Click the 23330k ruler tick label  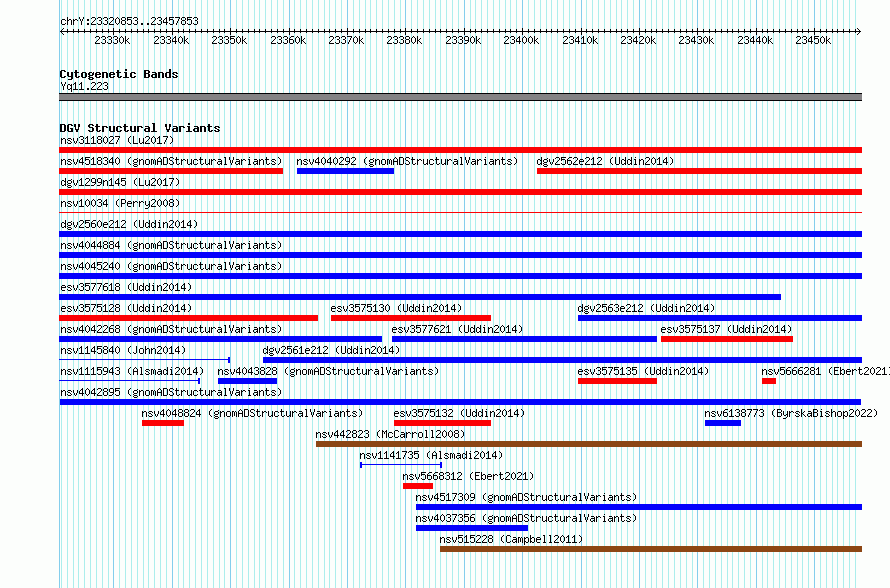pos(112,40)
